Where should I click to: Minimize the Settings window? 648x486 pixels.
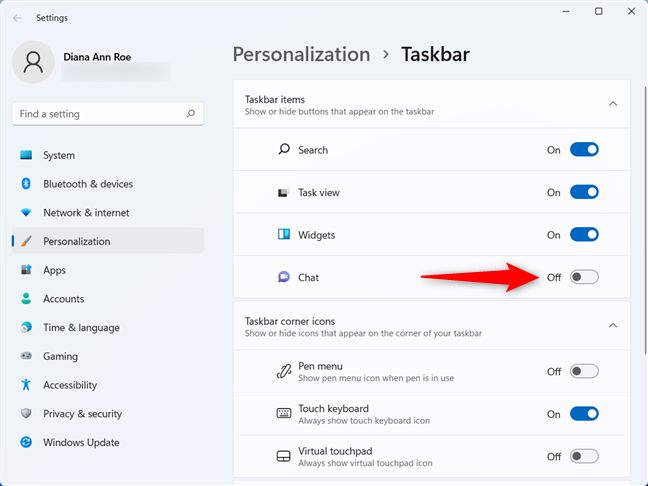(566, 12)
